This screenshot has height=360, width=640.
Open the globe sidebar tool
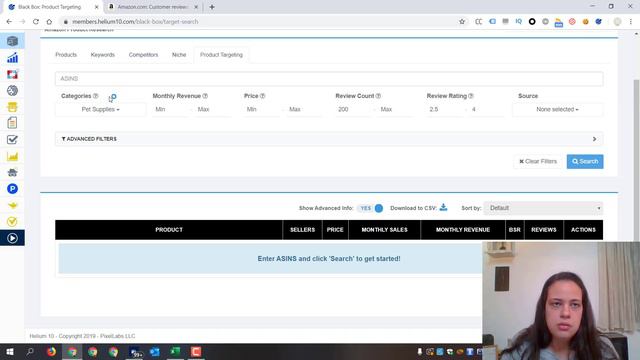click(12, 91)
